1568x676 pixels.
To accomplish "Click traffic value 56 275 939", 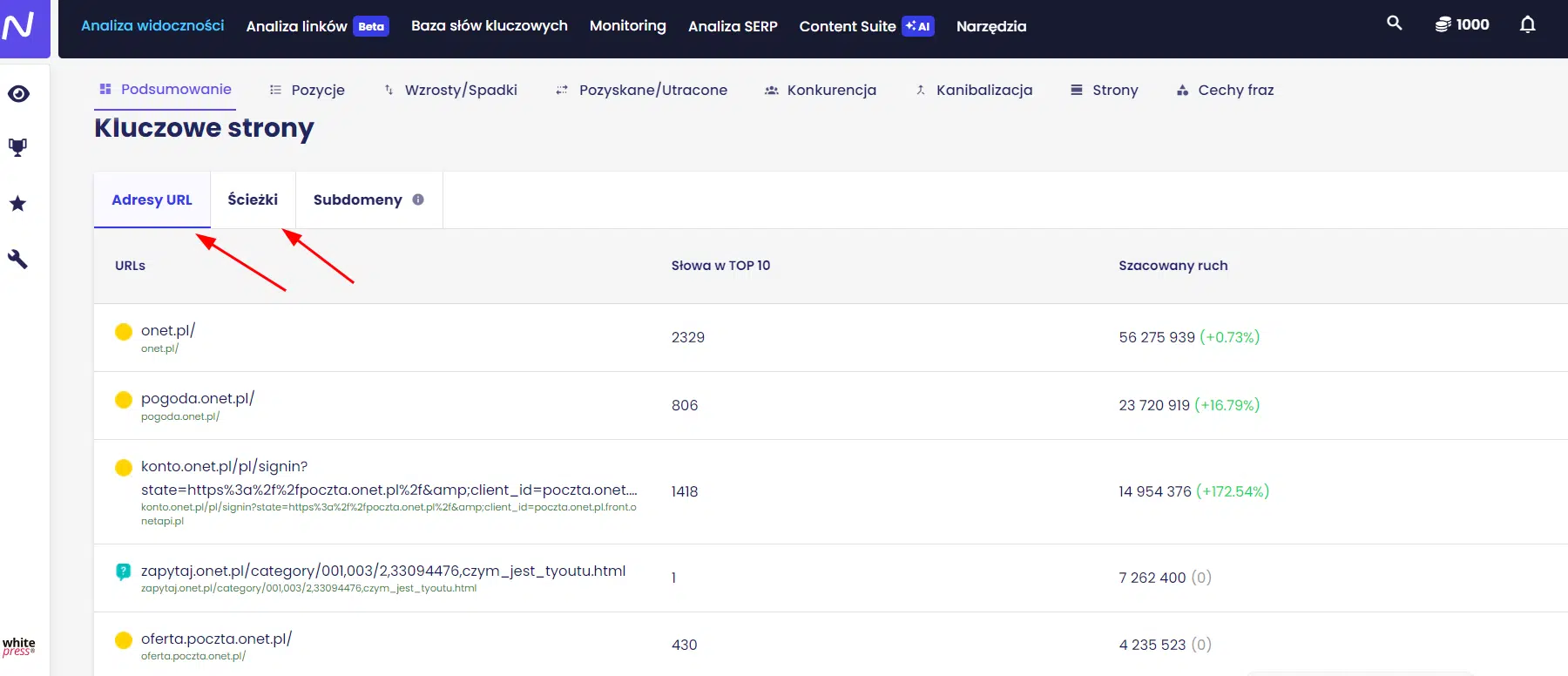I will point(1157,337).
